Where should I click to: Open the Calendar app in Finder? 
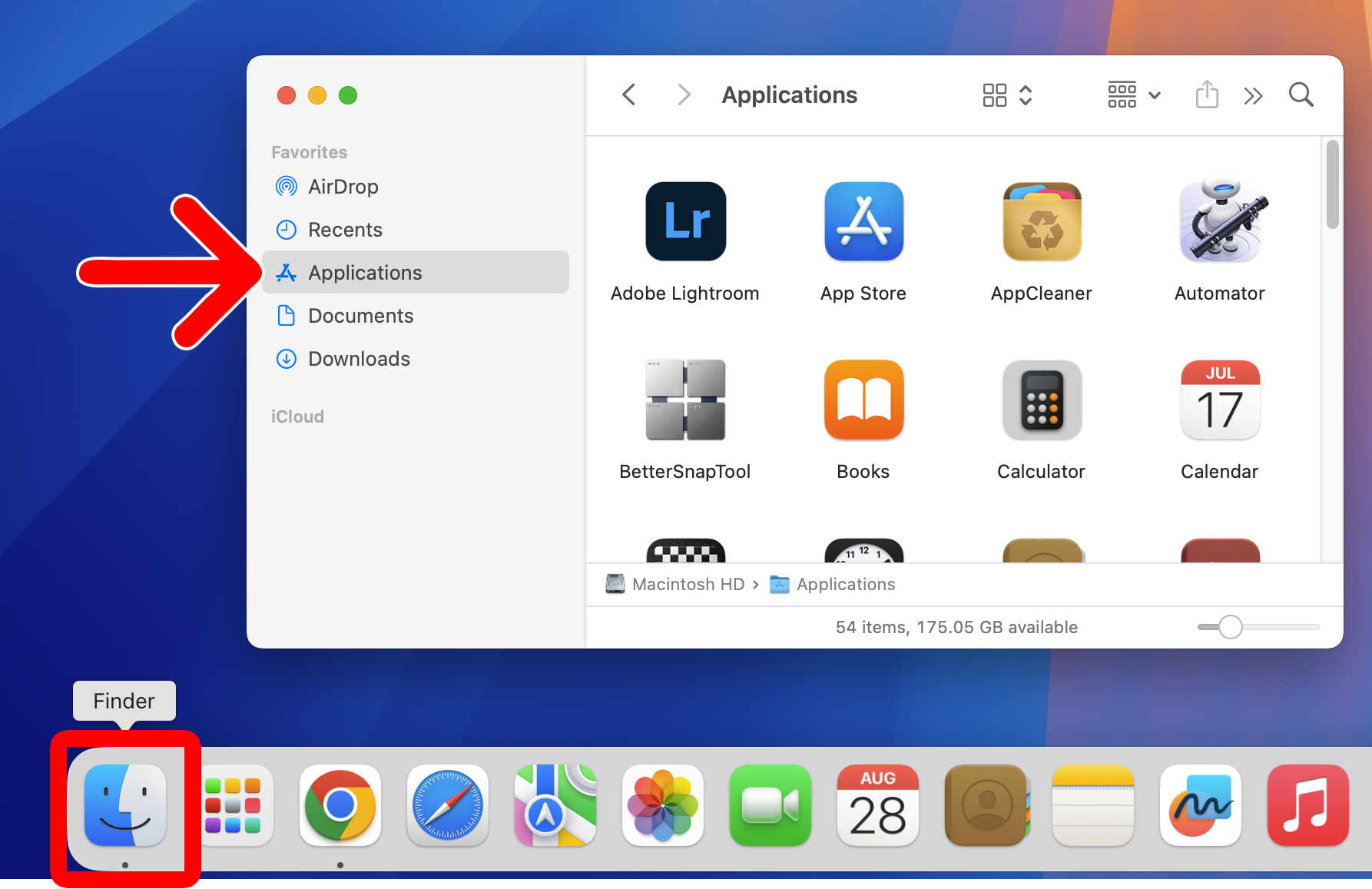(1220, 400)
